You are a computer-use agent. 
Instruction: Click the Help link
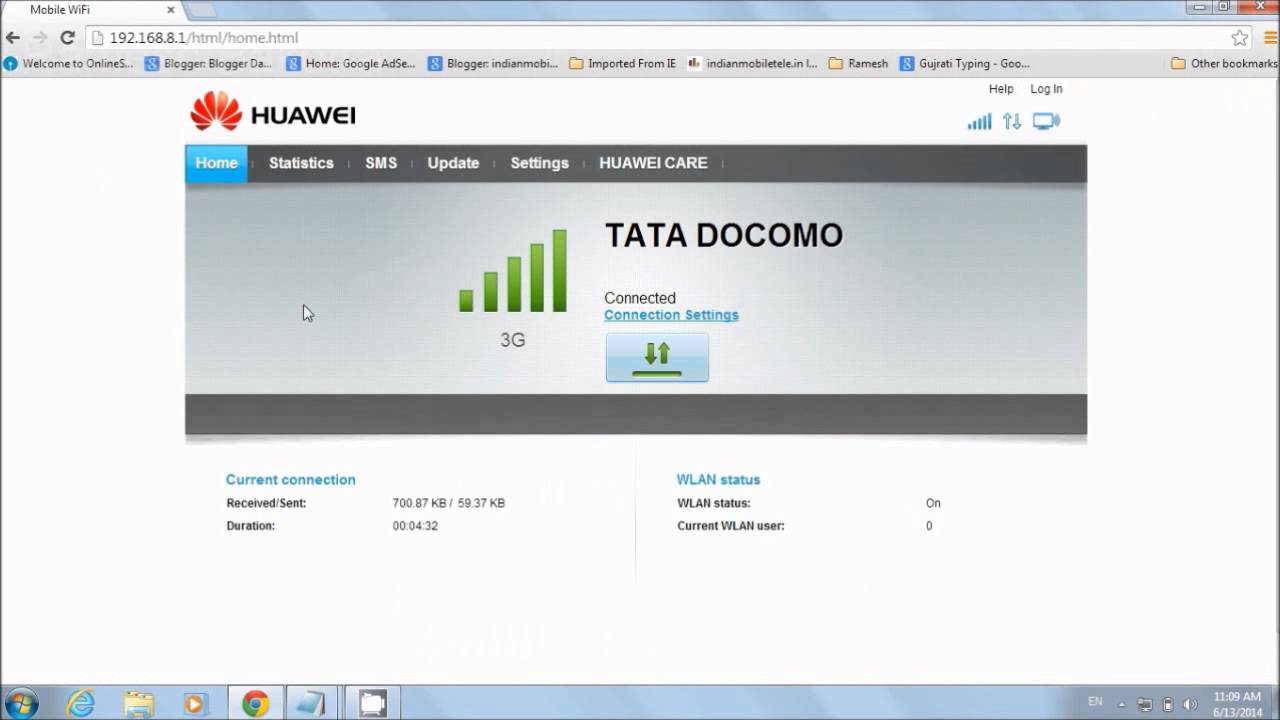(1001, 89)
